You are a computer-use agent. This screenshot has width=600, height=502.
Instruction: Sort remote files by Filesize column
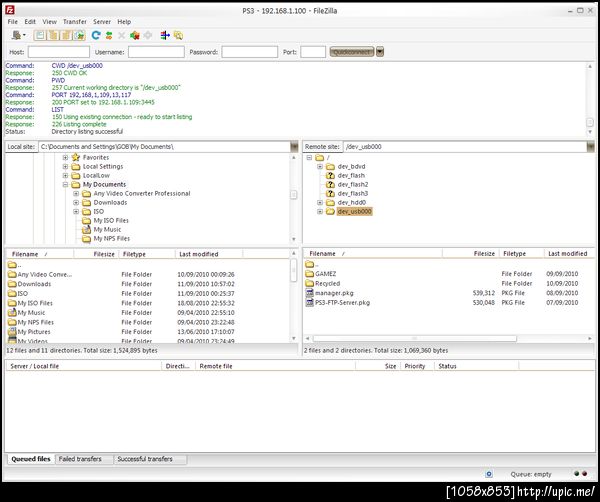[482, 254]
